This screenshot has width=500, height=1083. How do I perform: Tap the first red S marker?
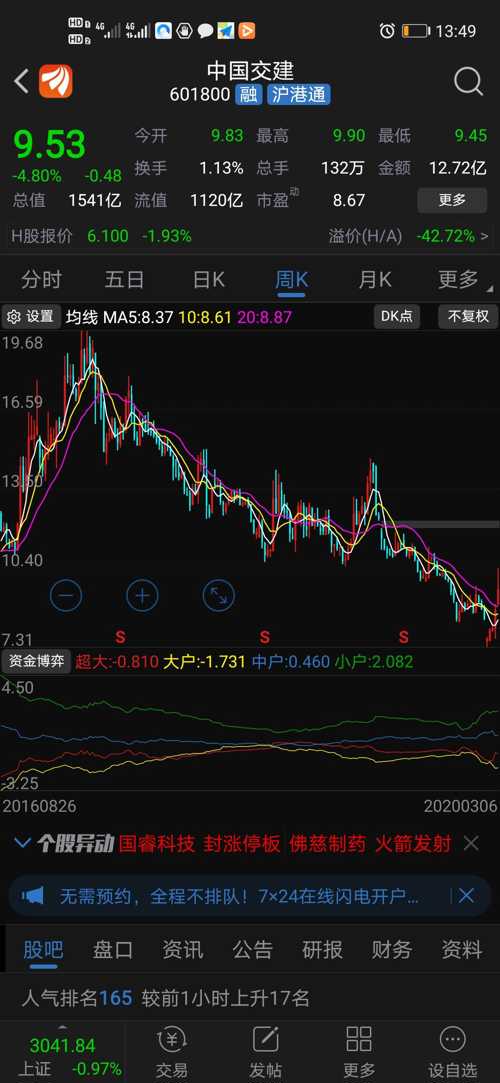click(120, 635)
